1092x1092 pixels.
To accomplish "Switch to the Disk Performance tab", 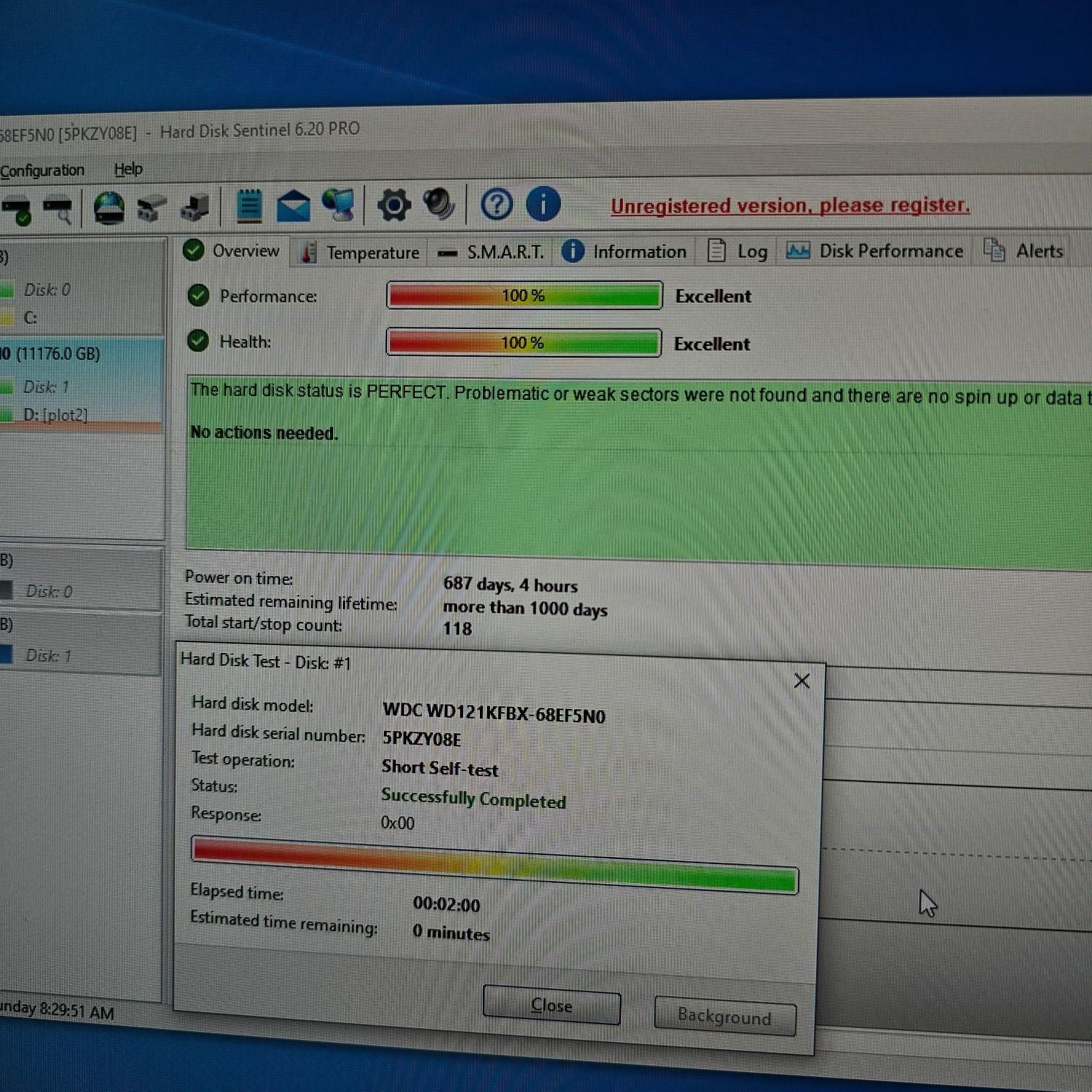I will point(874,251).
